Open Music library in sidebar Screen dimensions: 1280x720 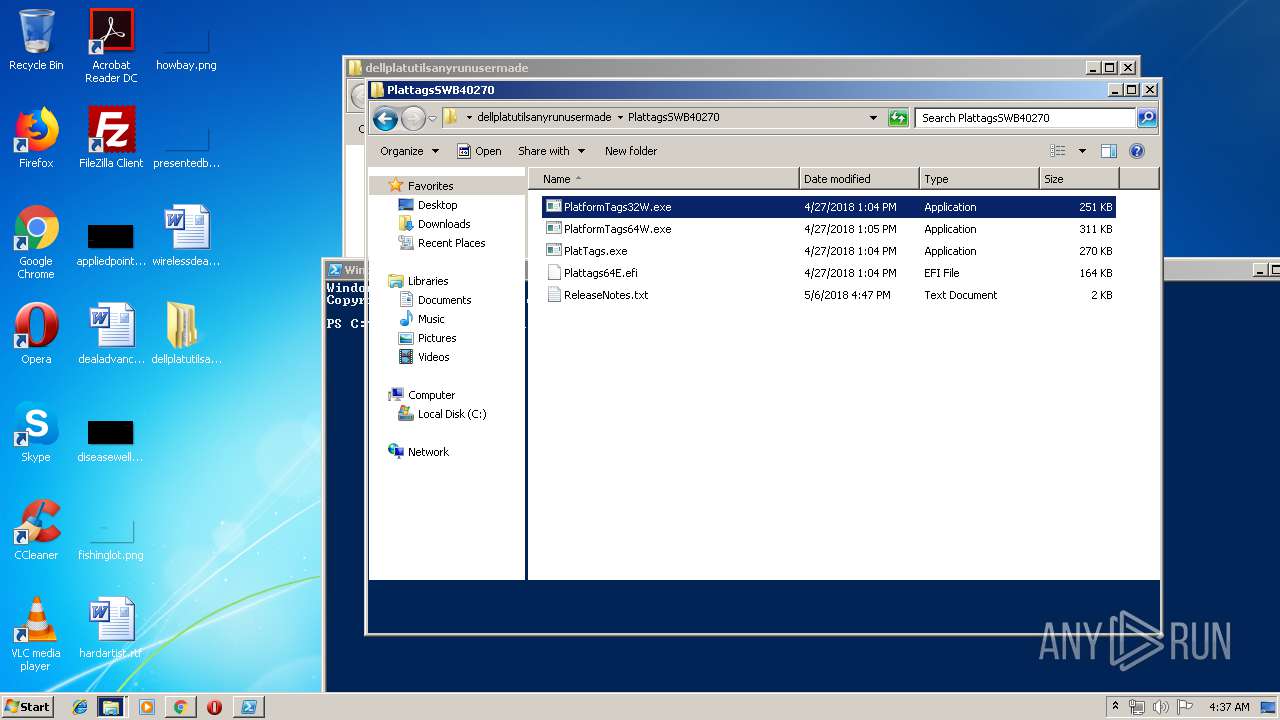click(x=431, y=319)
